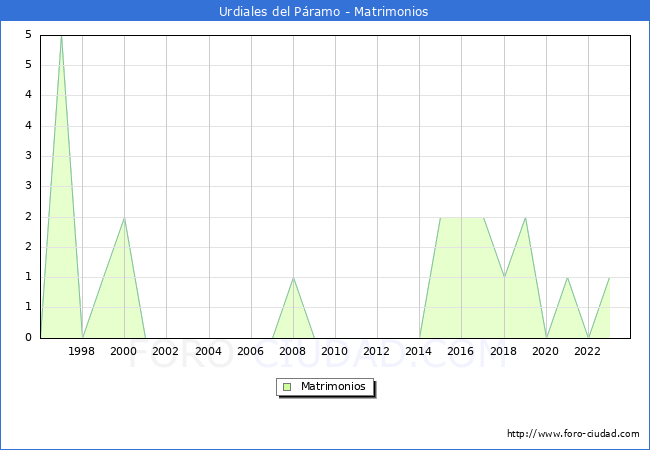Click the 1998 x-axis label
650x450 pixels.
click(81, 351)
